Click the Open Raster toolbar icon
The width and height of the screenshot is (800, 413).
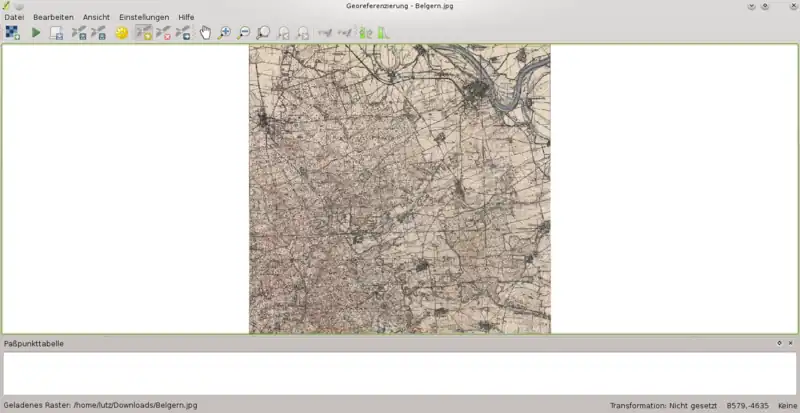point(12,33)
